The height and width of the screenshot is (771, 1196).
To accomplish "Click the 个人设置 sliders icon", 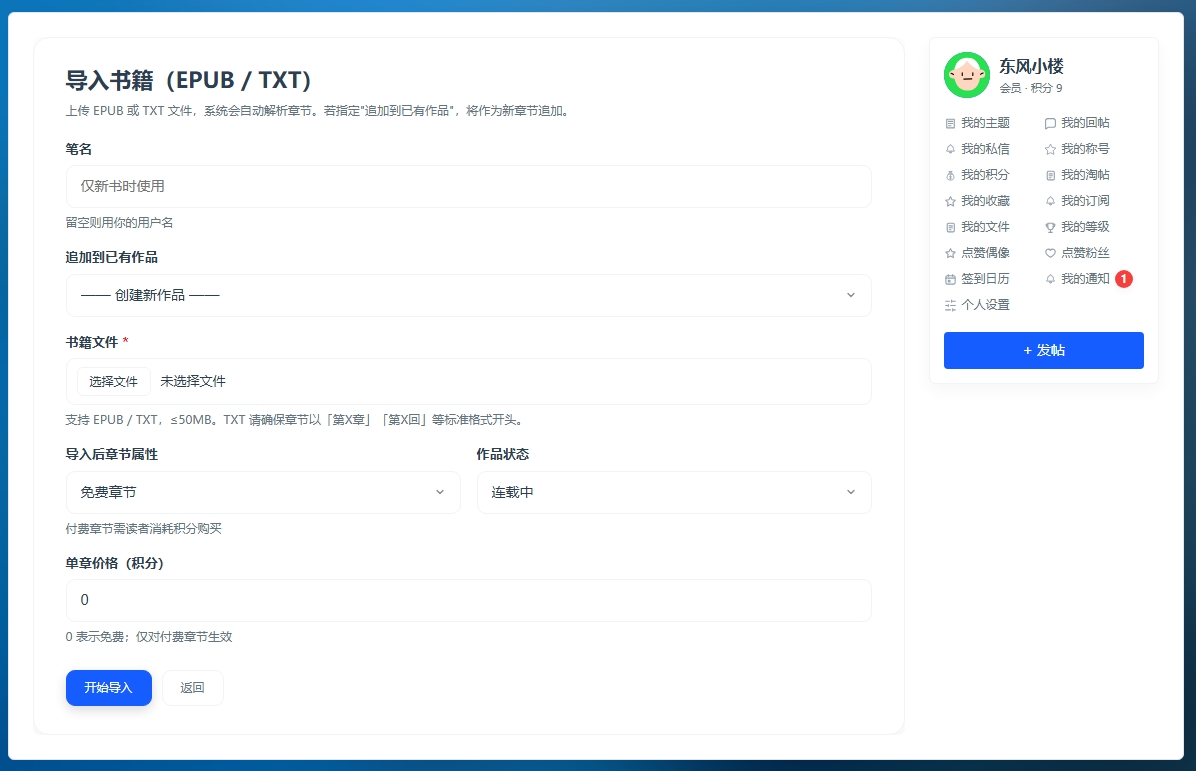I will click(x=950, y=305).
